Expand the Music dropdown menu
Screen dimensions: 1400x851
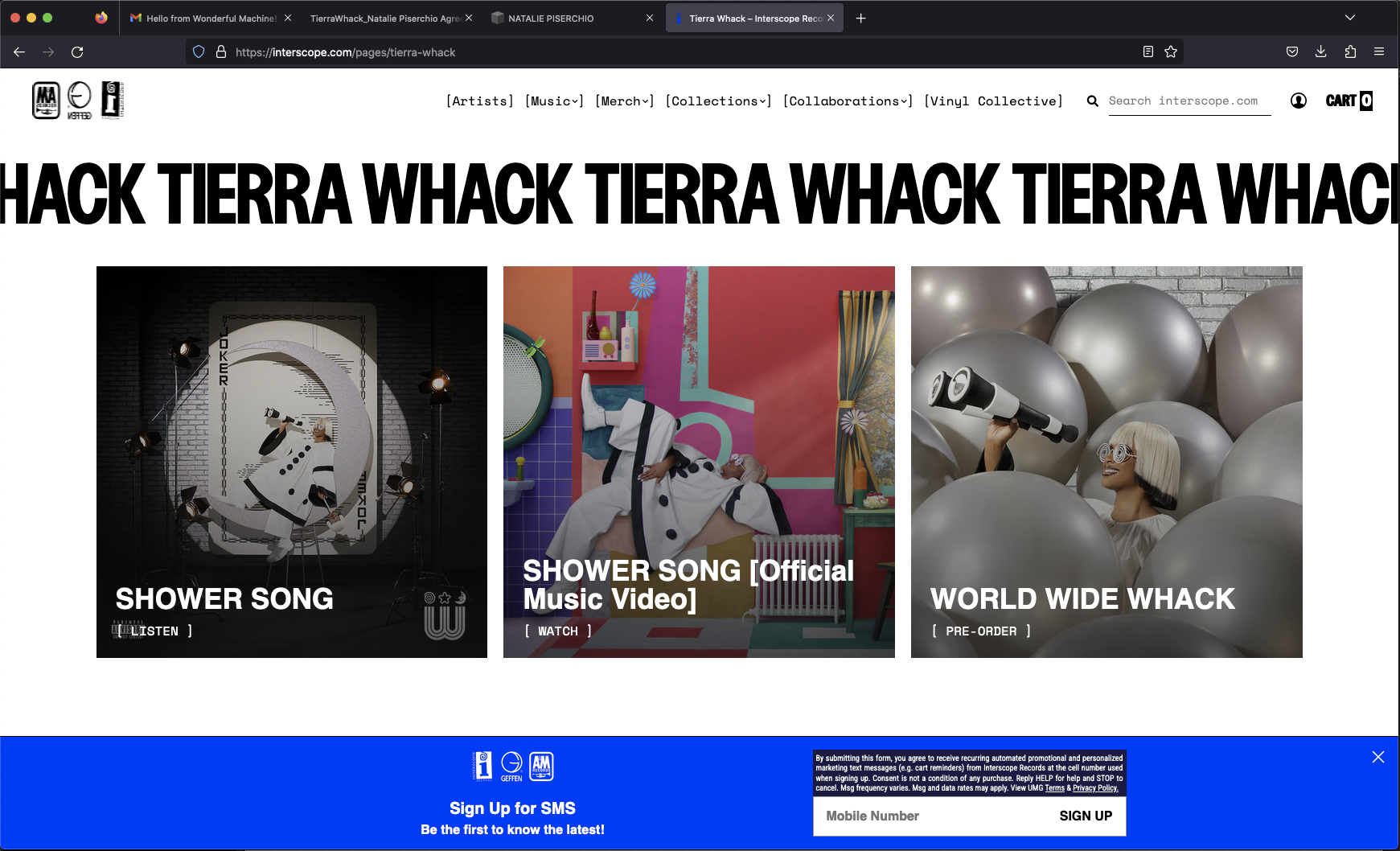pos(554,101)
